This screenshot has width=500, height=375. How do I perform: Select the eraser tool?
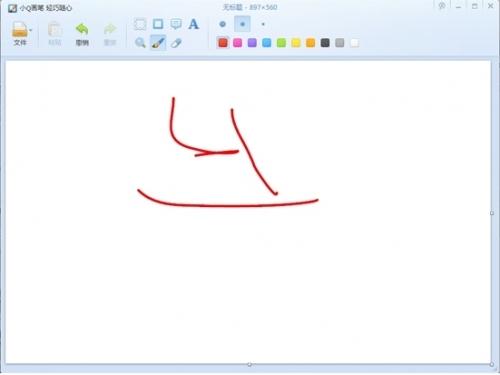click(176, 43)
